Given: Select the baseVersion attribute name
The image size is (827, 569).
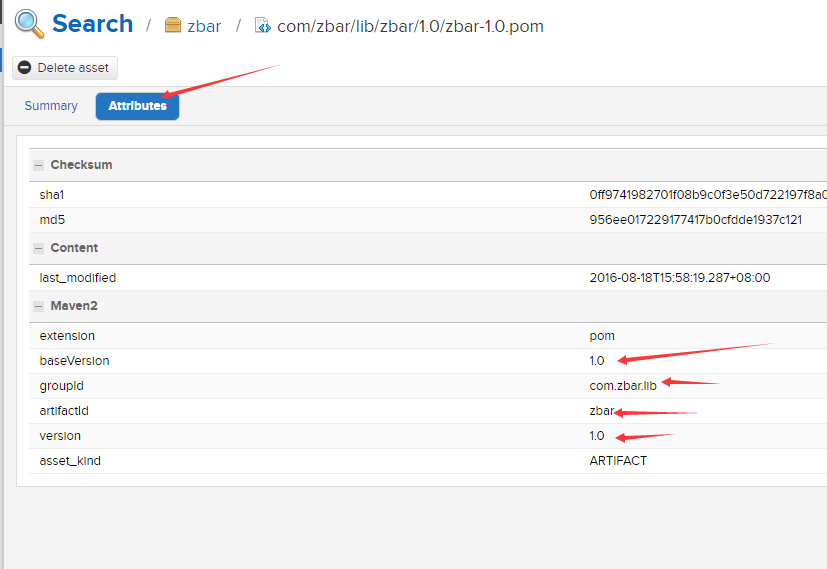Looking at the screenshot, I should 74,361.
